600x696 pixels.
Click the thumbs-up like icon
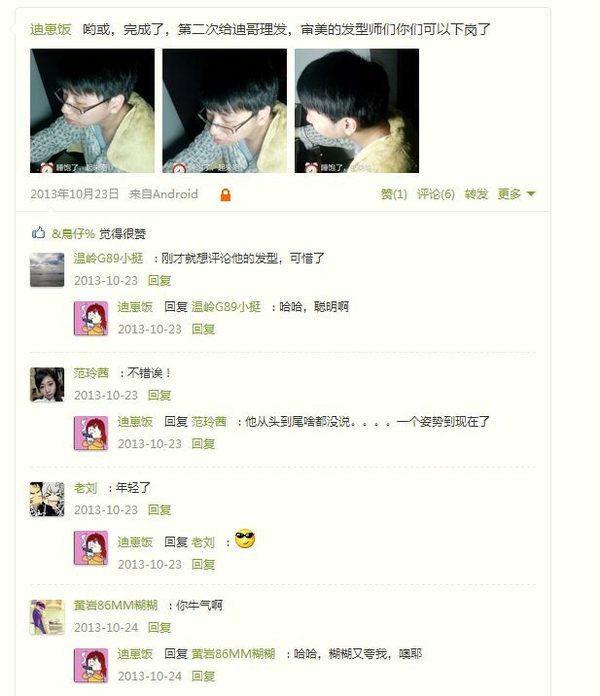tap(38, 232)
